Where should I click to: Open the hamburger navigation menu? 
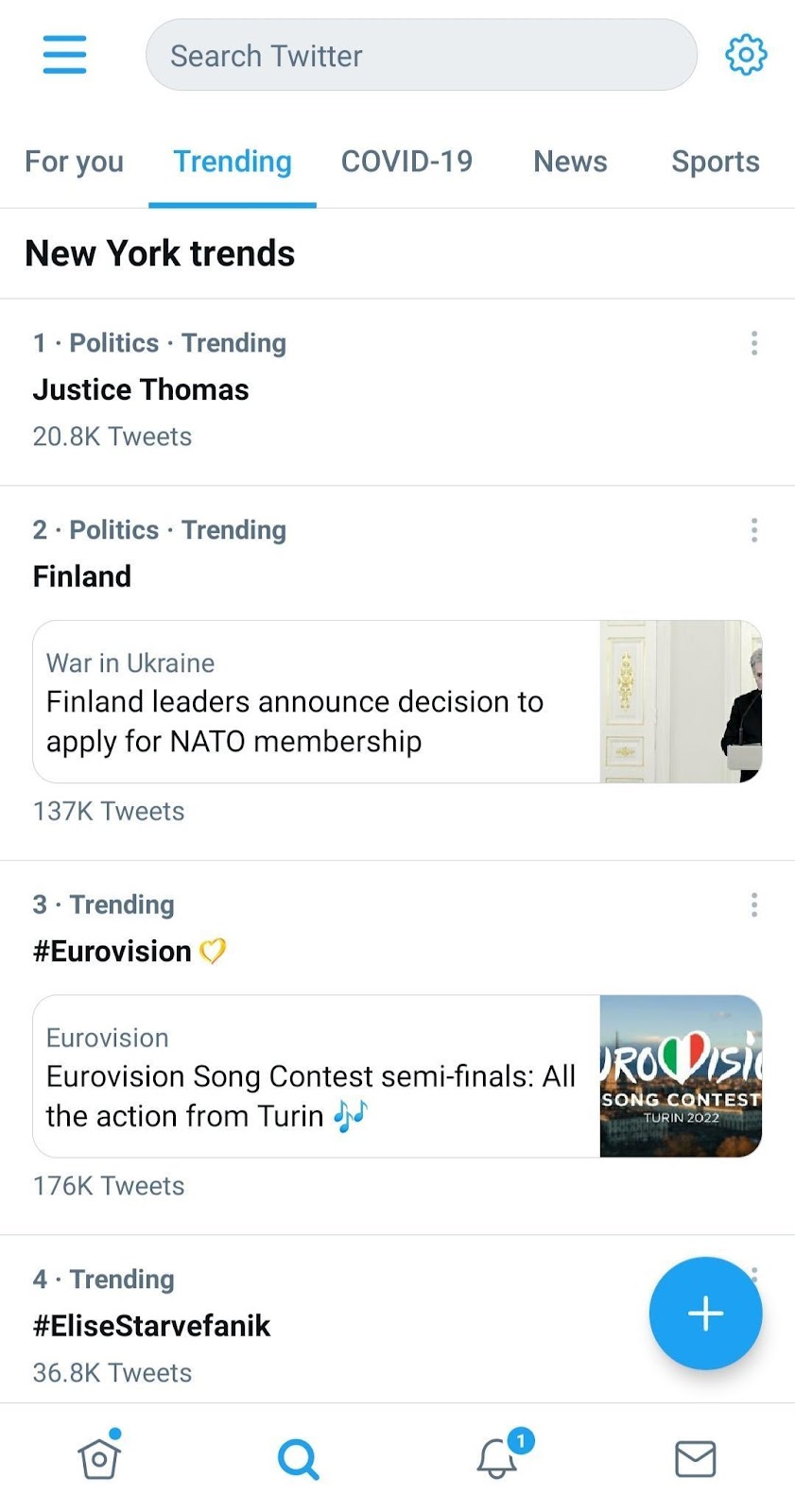(64, 55)
